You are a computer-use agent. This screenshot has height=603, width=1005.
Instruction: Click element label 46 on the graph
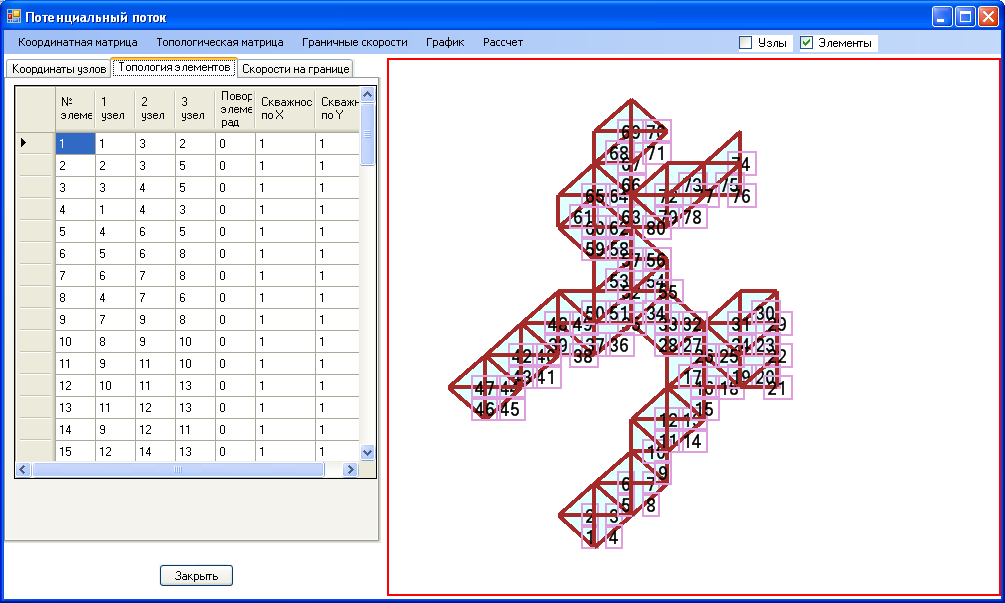tap(485, 409)
